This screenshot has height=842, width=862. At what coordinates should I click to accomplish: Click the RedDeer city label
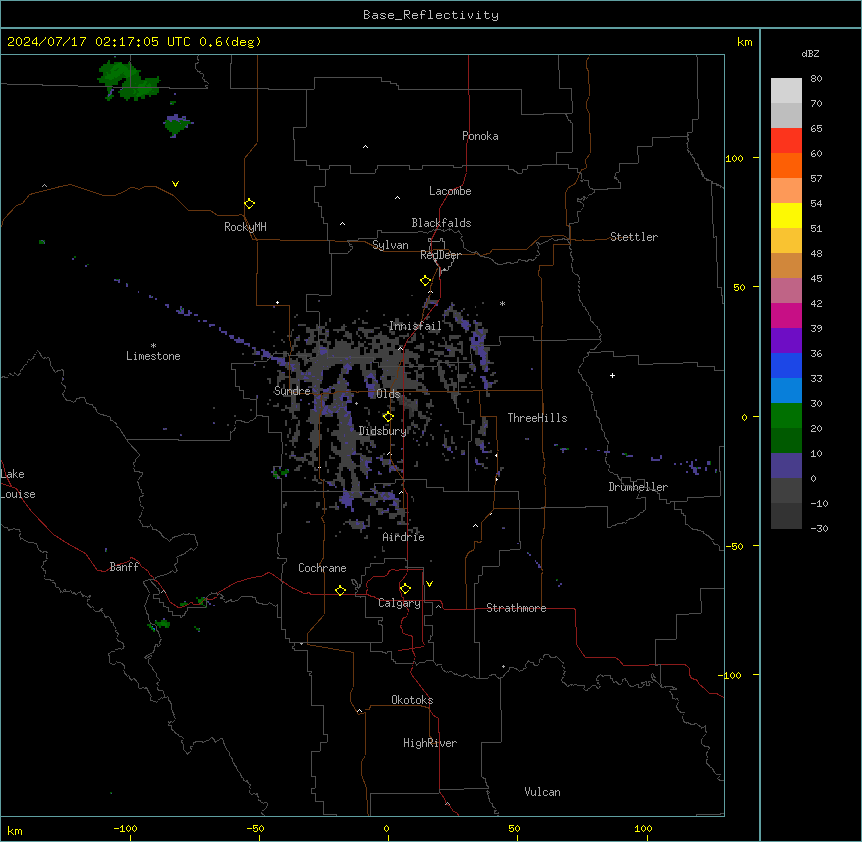coord(440,255)
